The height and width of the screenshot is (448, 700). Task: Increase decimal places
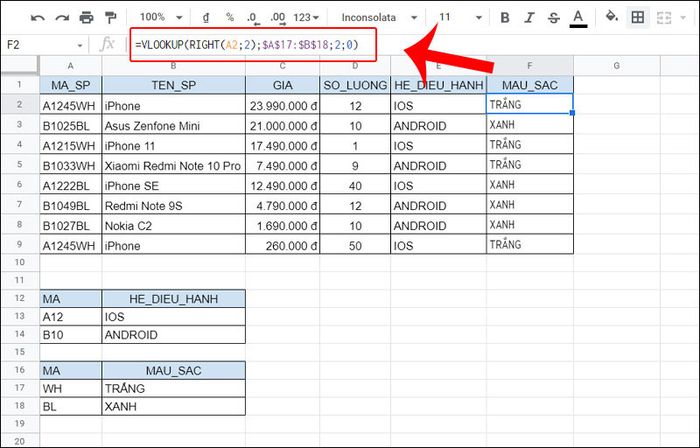tap(278, 18)
